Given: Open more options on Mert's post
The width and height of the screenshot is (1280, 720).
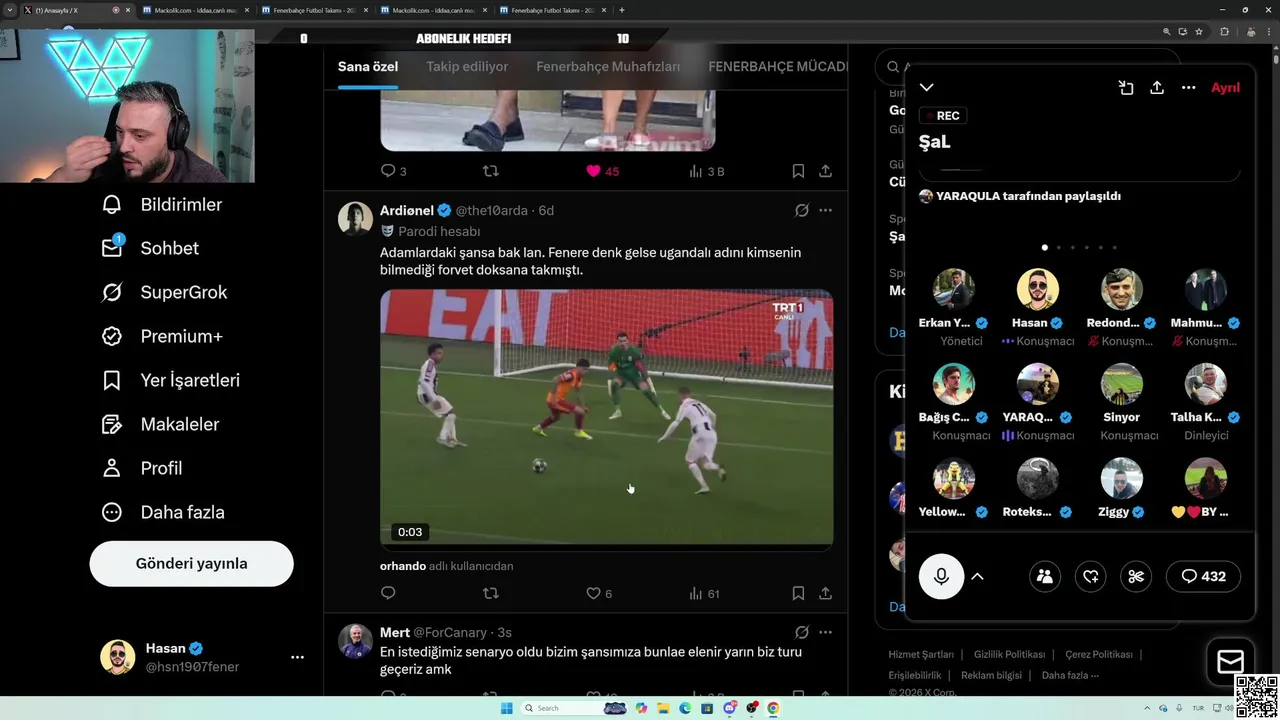Looking at the screenshot, I should click(825, 632).
